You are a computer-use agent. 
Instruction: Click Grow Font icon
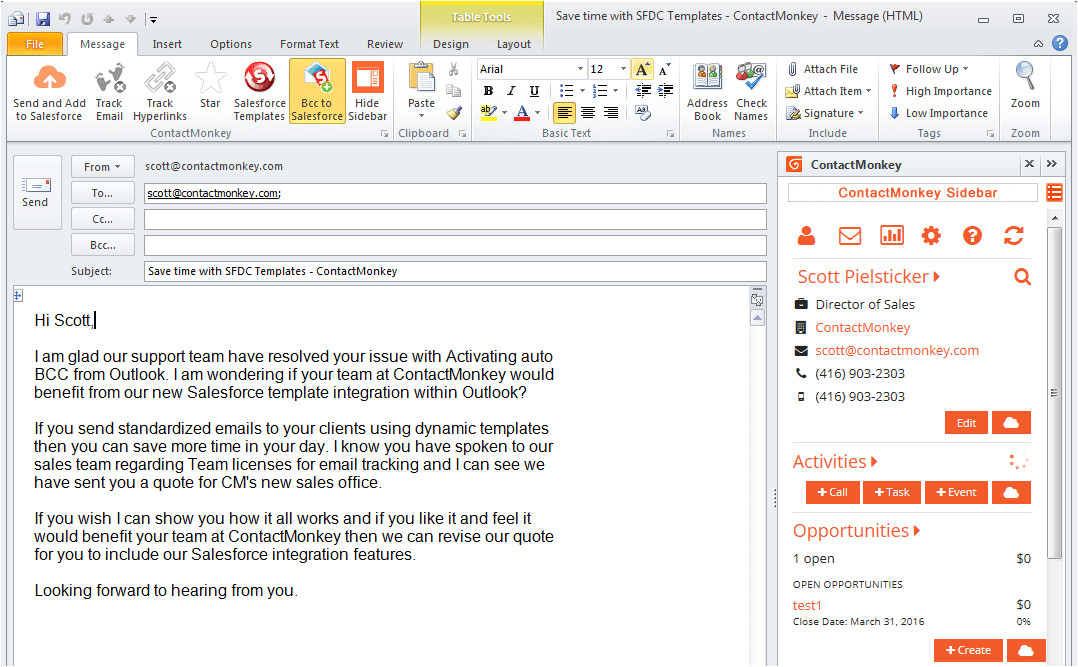tap(641, 69)
